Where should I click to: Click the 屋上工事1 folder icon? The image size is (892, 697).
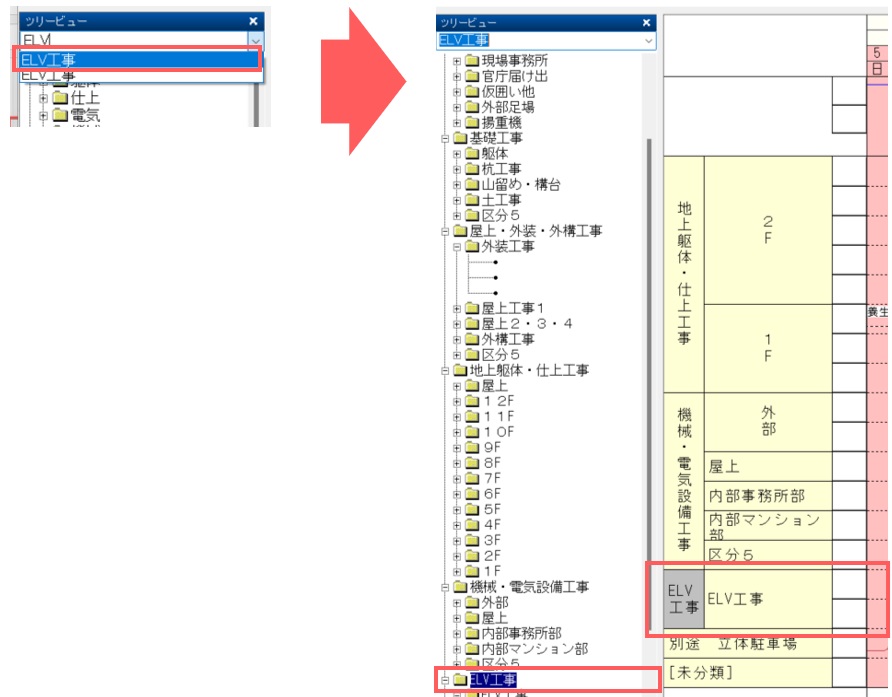(472, 308)
